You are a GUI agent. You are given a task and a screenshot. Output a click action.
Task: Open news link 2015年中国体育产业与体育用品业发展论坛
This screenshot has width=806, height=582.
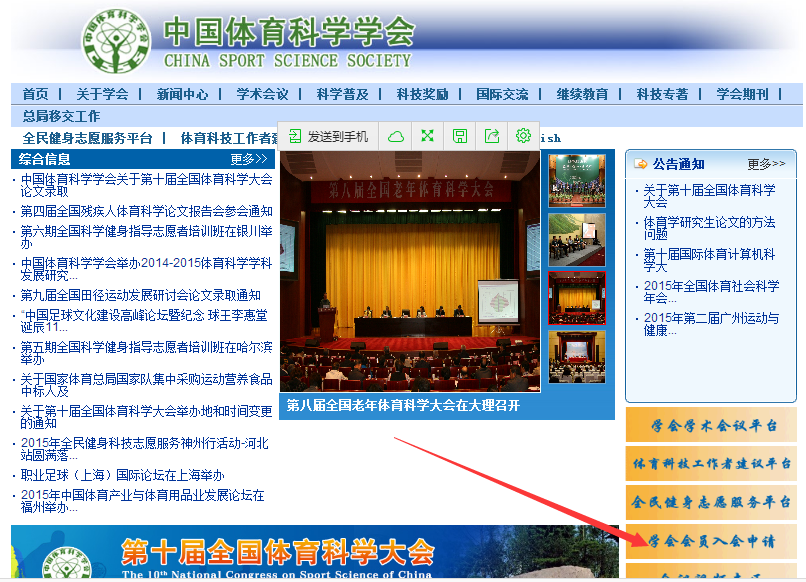[x=142, y=501]
